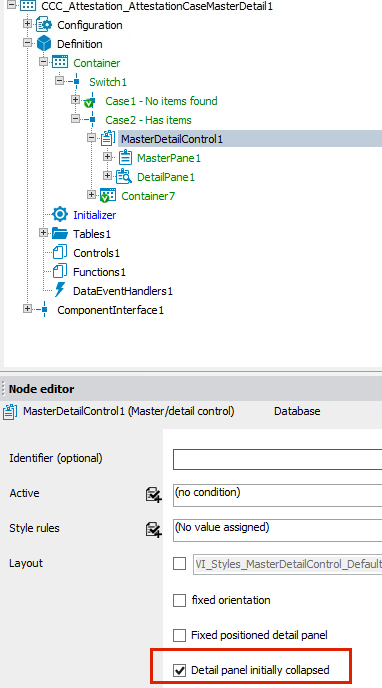Screen dimensions: 382x688
Task: Click the Node editor MasterDetailControl1 header icon
Action: (x=10, y=412)
